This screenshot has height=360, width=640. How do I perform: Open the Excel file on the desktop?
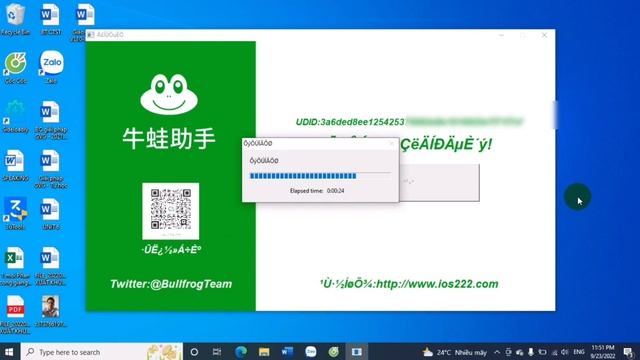[16, 266]
